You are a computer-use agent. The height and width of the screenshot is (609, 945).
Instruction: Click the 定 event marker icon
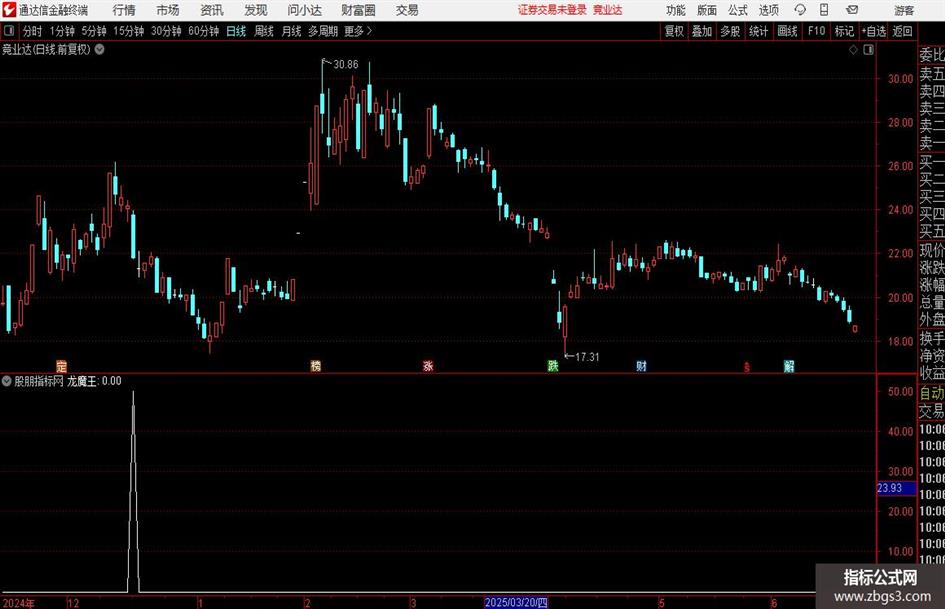click(x=61, y=366)
